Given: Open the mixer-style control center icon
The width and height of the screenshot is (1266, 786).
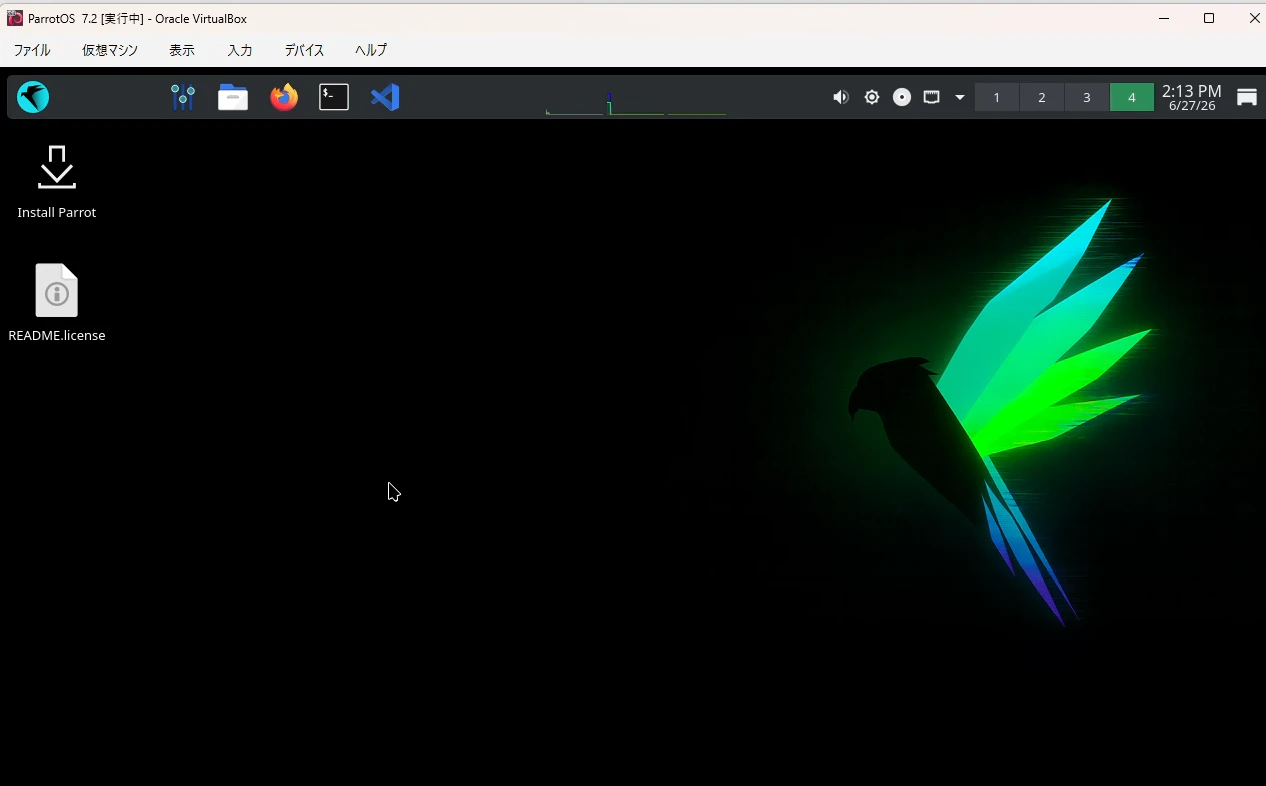Looking at the screenshot, I should 182,97.
